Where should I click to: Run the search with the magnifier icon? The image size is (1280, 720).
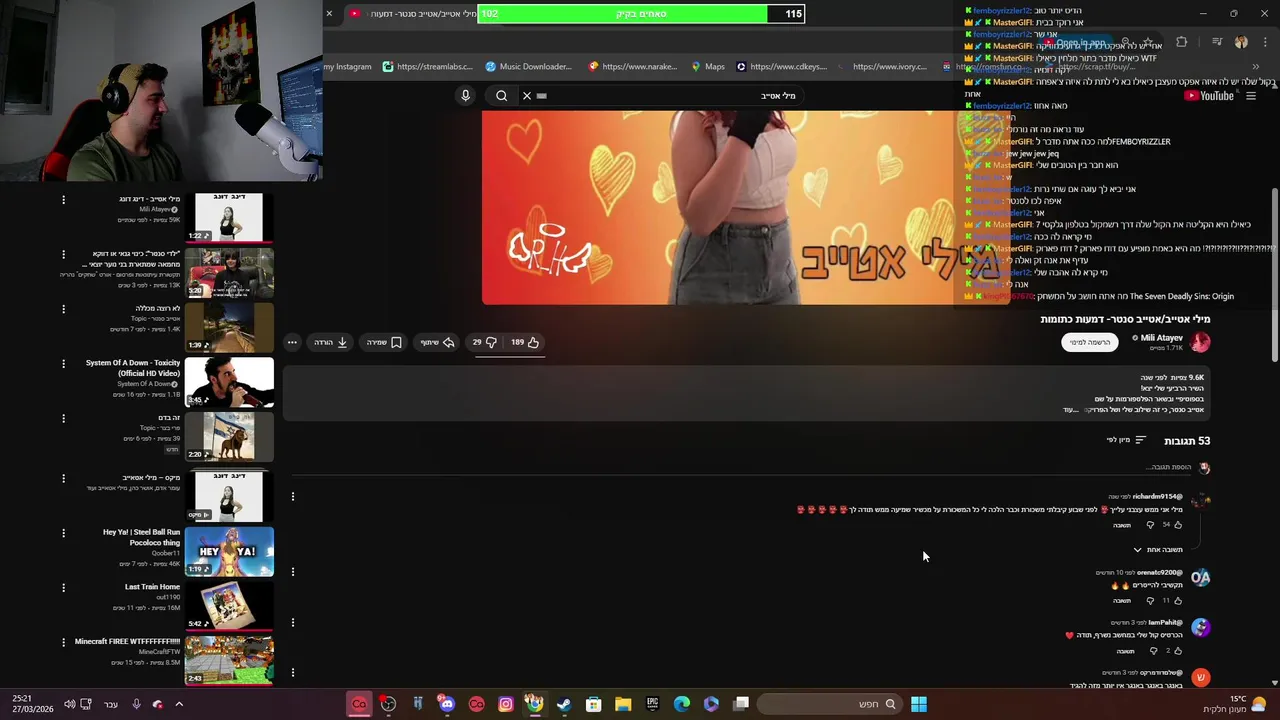click(501, 96)
